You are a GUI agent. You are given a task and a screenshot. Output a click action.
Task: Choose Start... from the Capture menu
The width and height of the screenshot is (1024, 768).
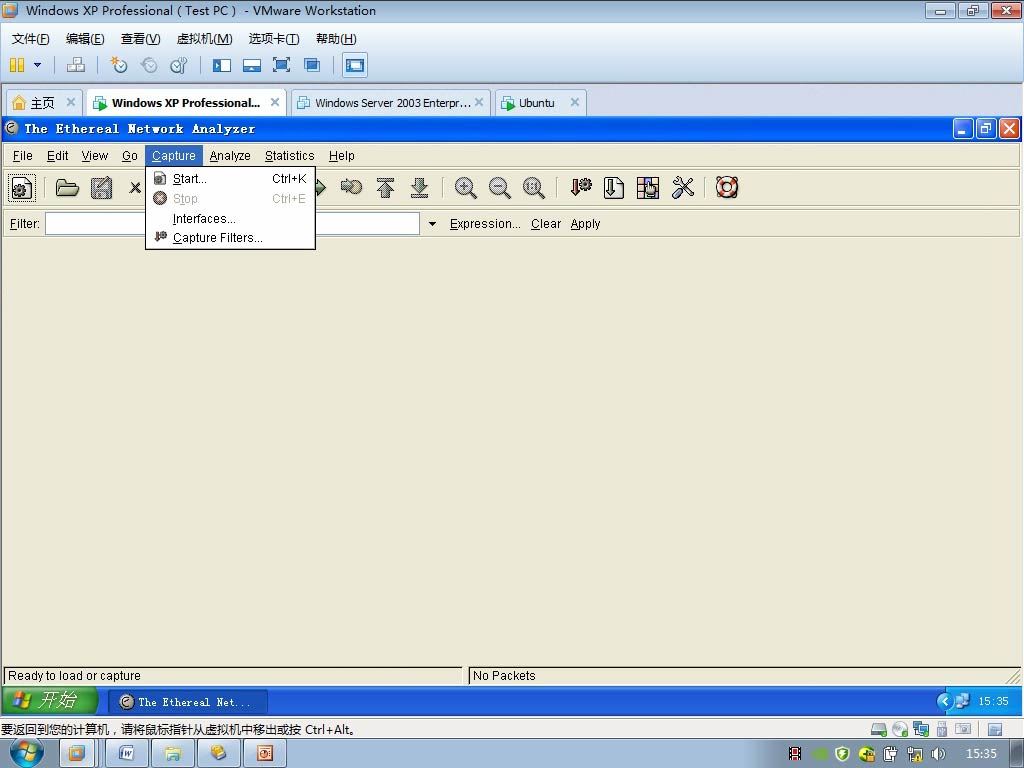pyautogui.click(x=231, y=179)
